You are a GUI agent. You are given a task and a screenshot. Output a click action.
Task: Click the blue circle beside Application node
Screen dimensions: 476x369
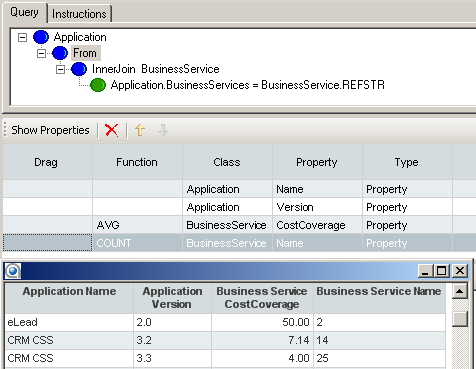[41, 37]
